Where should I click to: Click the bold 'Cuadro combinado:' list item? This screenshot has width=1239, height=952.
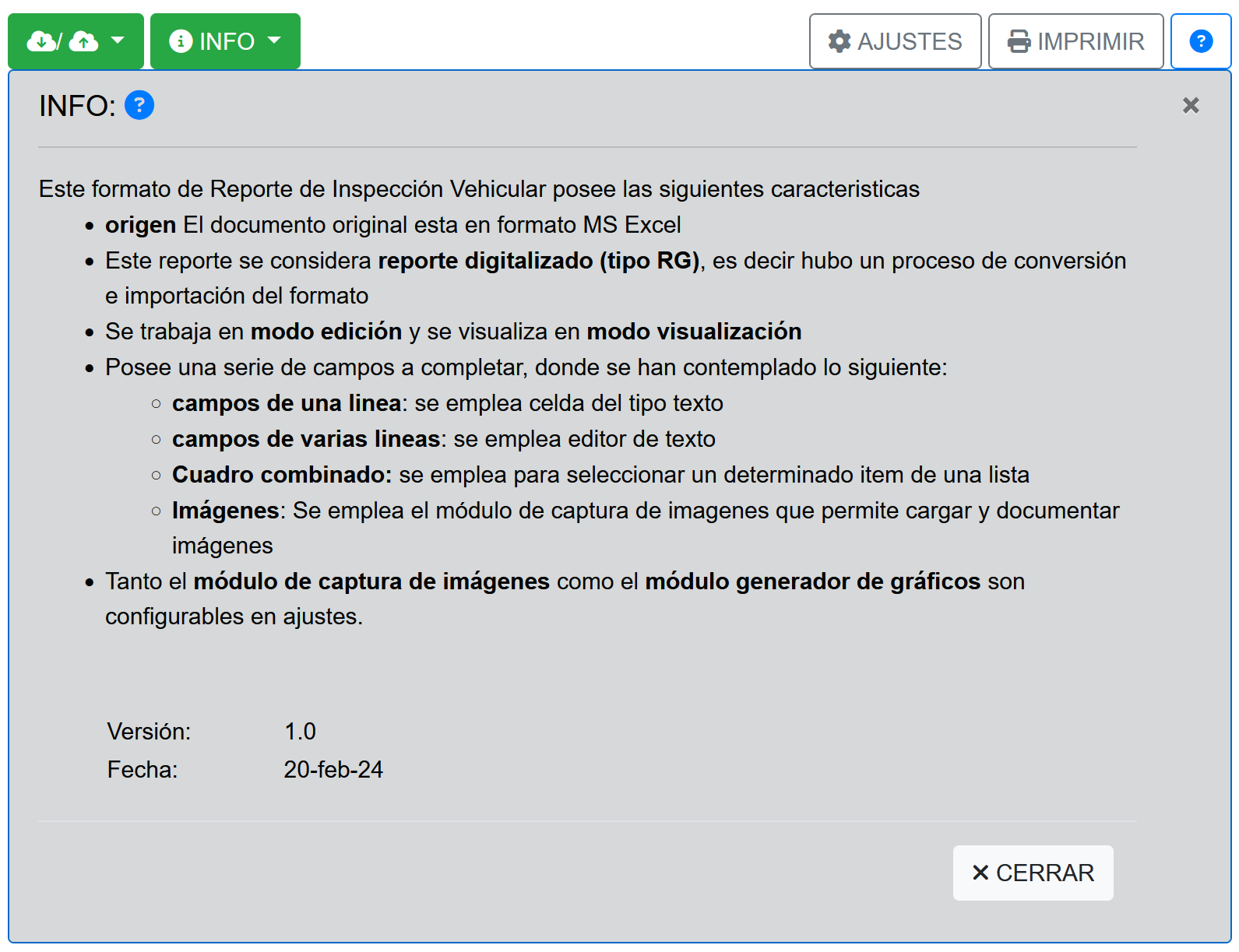282,475
